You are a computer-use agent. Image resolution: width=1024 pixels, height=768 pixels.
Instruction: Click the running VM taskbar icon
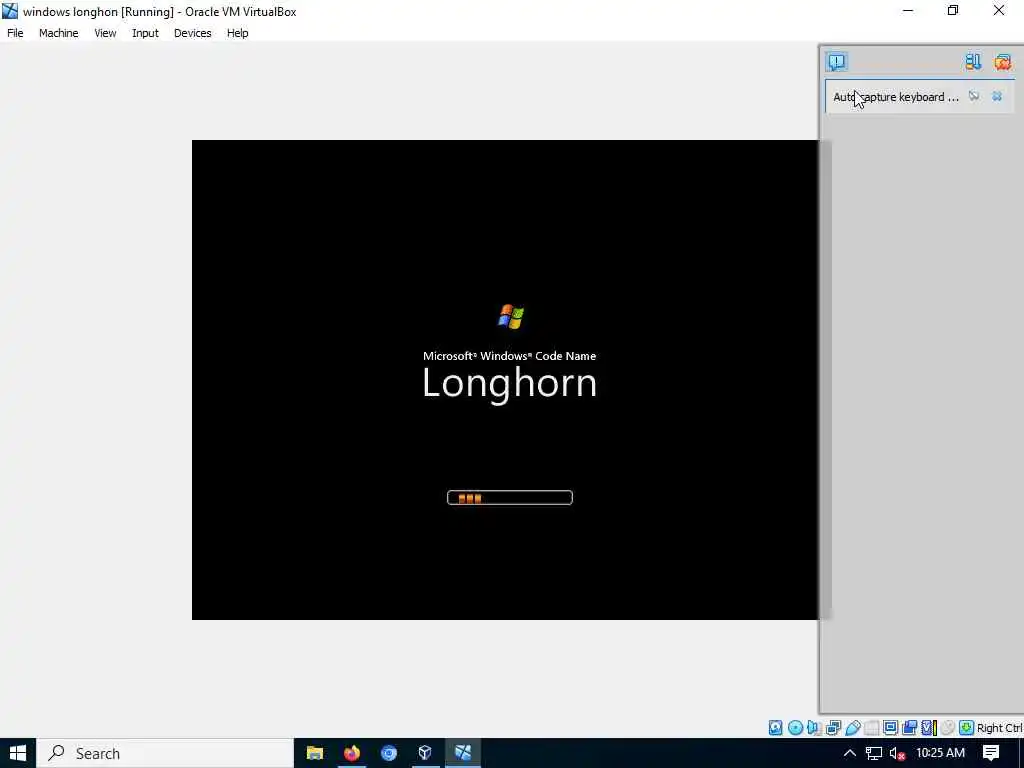463,753
